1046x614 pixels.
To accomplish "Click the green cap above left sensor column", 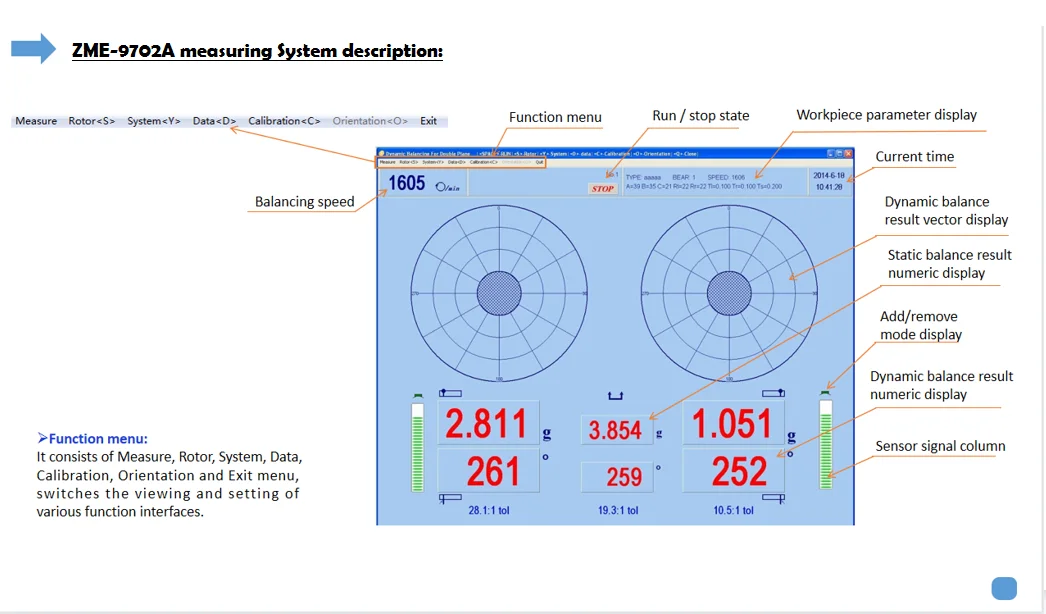I will 418,396.
